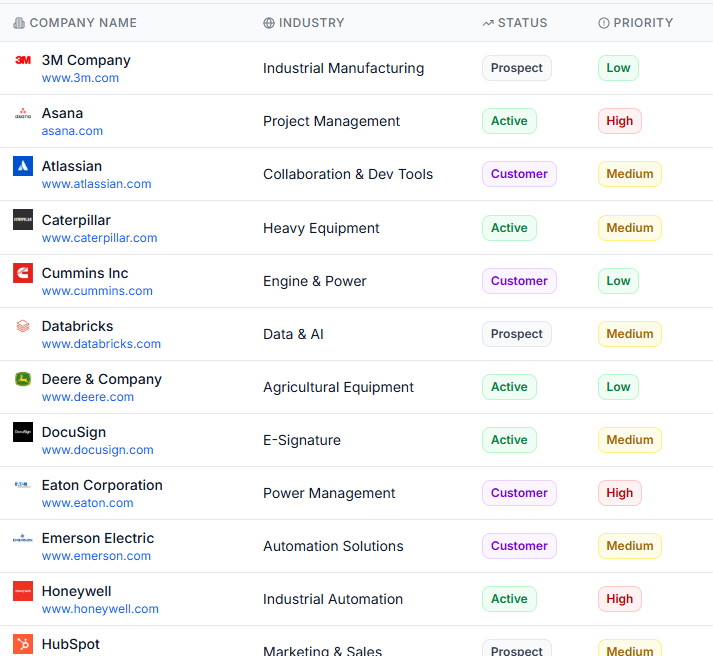
Task: Click Caterpillar's Active status badge
Action: click(509, 228)
